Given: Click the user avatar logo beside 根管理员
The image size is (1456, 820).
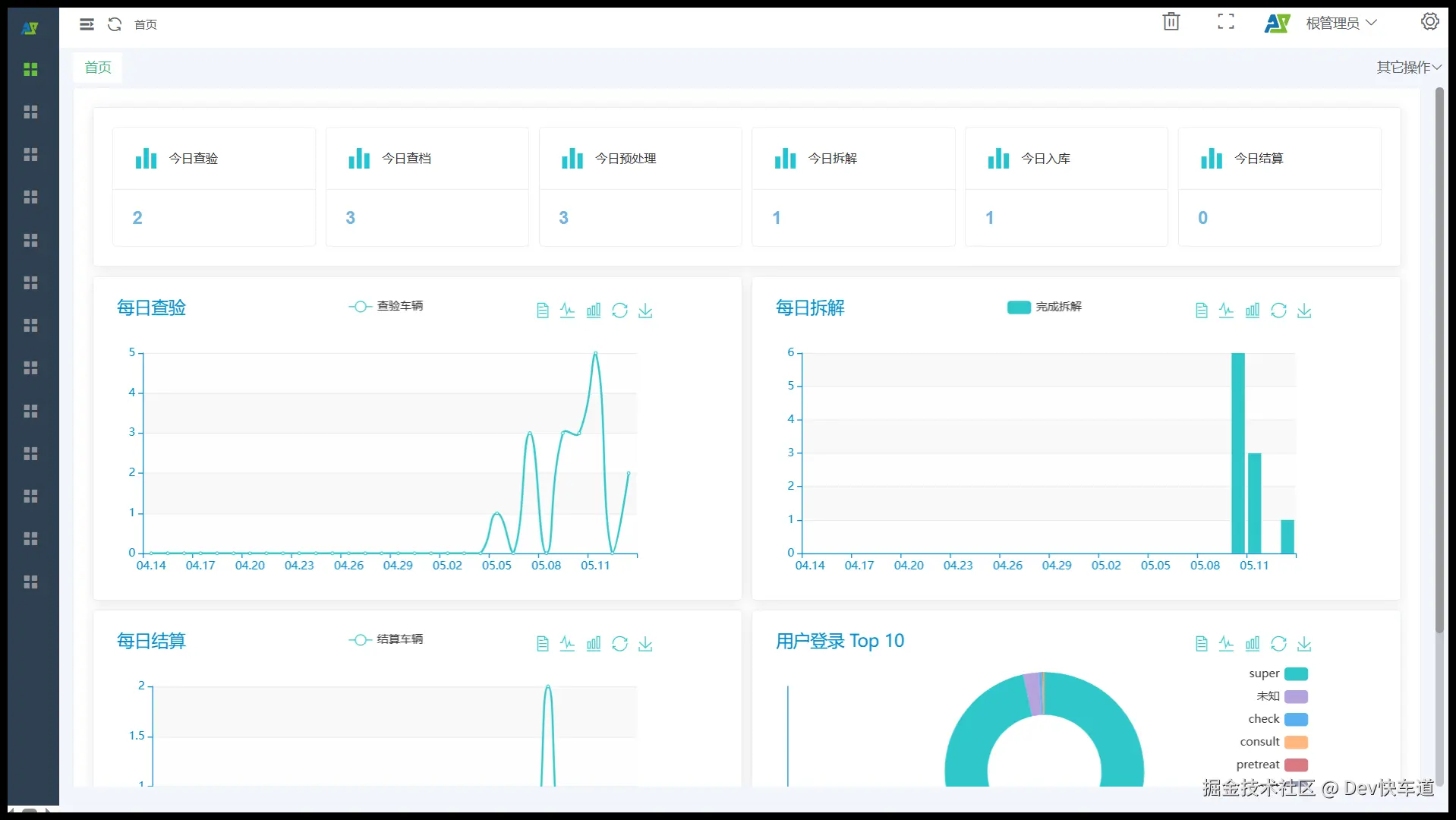Looking at the screenshot, I should point(1278,24).
